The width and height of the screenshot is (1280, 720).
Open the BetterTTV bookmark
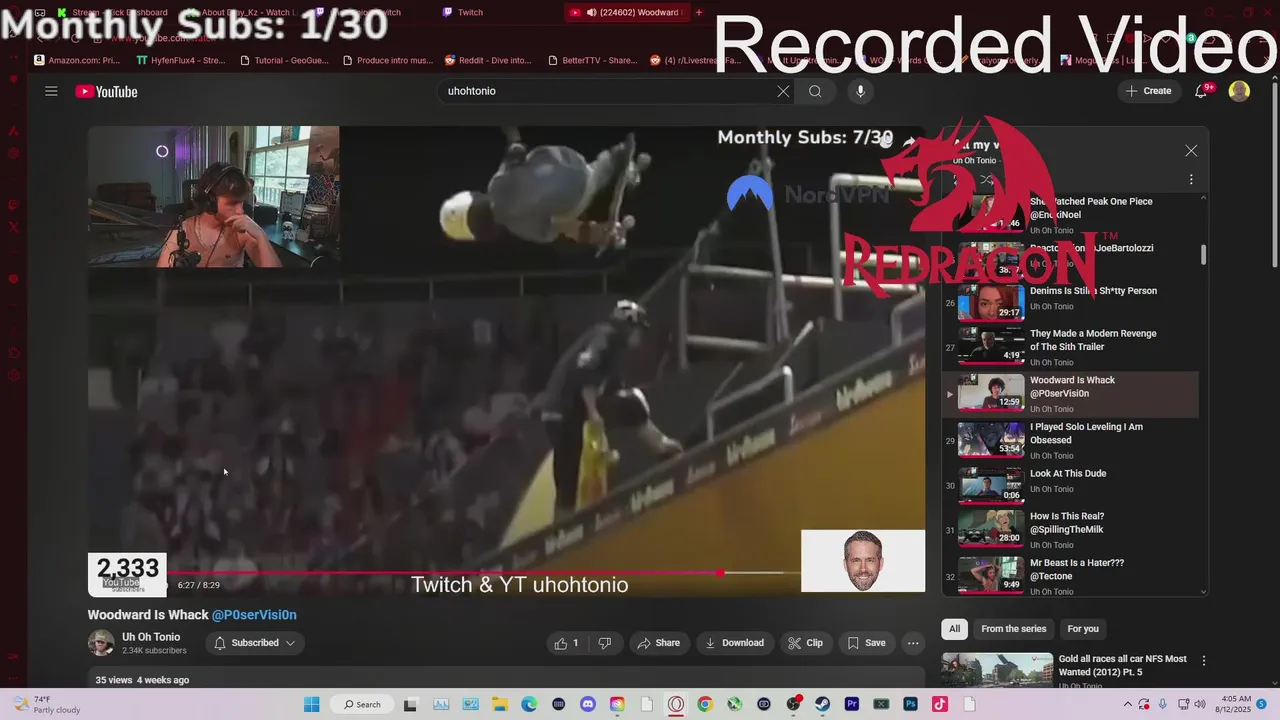pyautogui.click(x=591, y=60)
